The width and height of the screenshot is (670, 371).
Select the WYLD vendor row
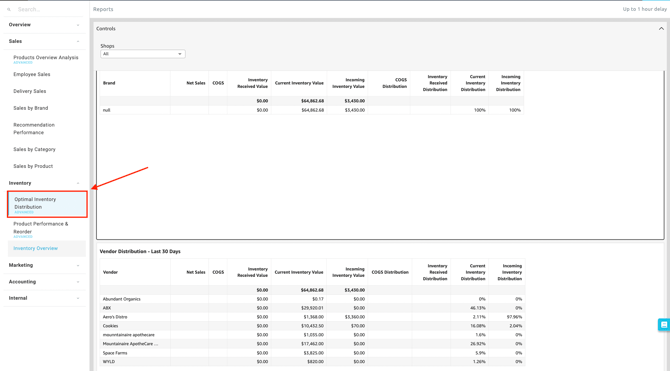click(x=312, y=362)
